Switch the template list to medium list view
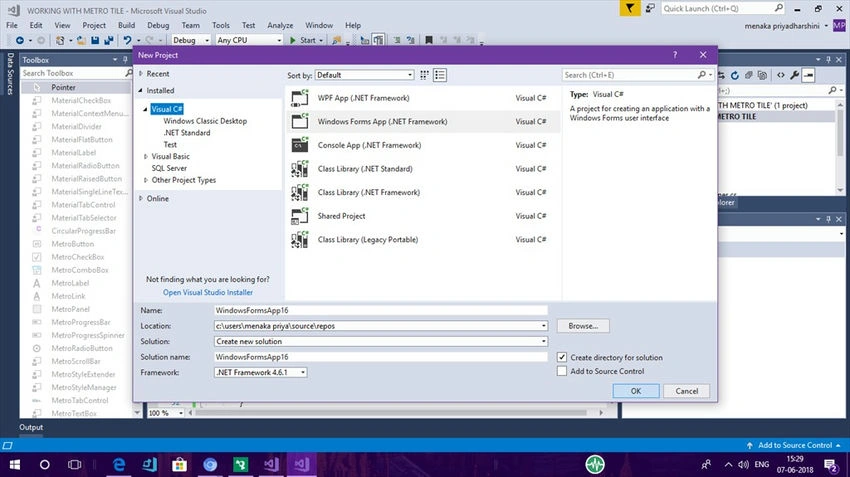The image size is (850, 477). point(440,75)
